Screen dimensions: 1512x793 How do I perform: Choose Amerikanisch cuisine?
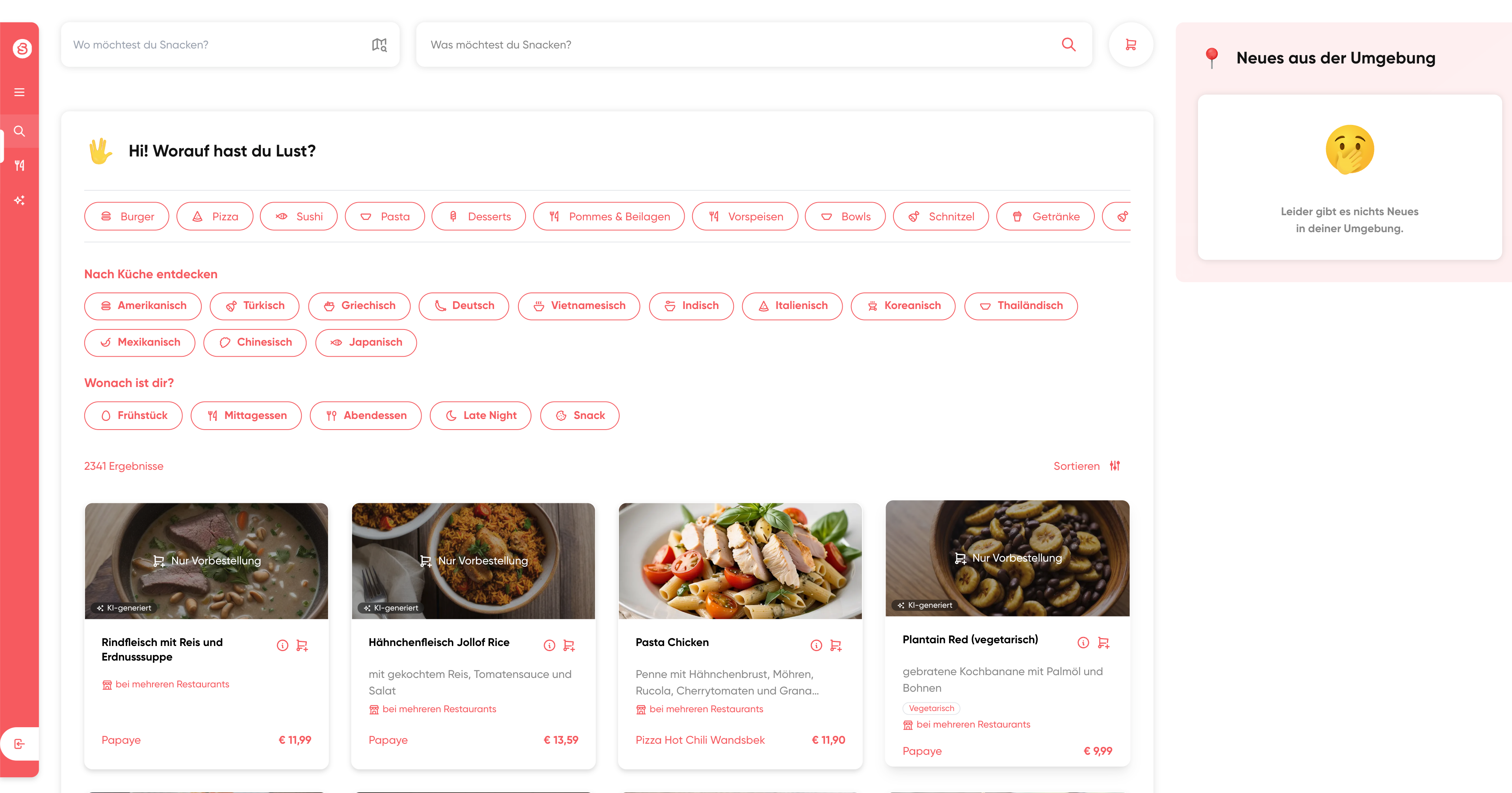coord(143,306)
